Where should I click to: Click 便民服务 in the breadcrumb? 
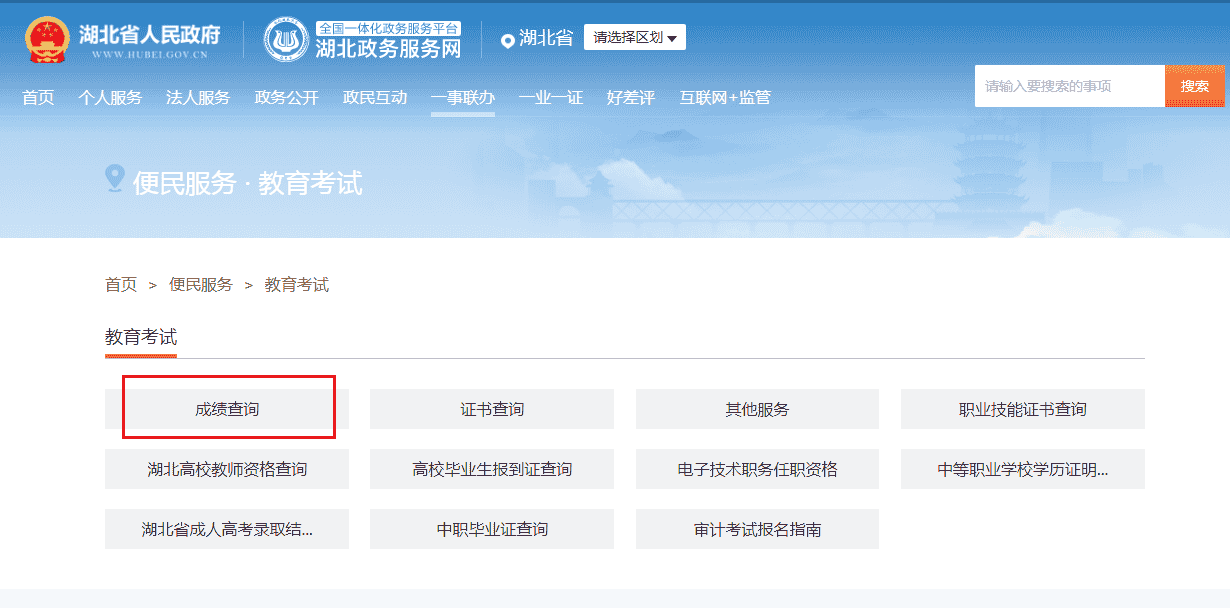[x=201, y=285]
